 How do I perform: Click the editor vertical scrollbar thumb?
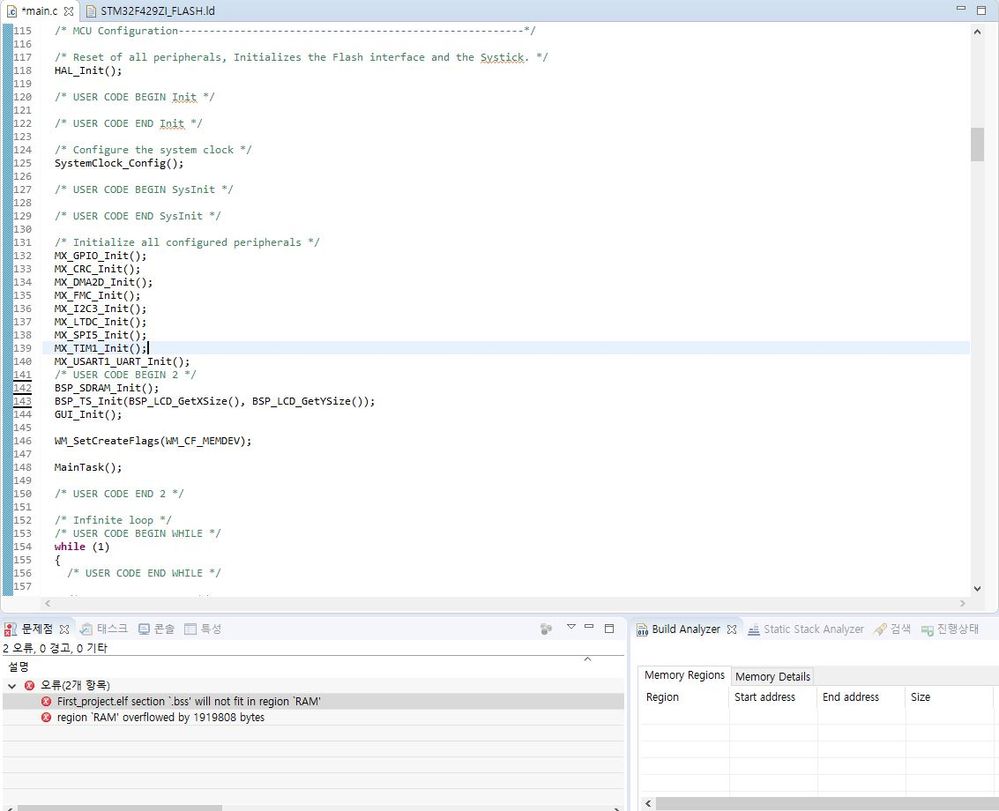pyautogui.click(x=977, y=145)
